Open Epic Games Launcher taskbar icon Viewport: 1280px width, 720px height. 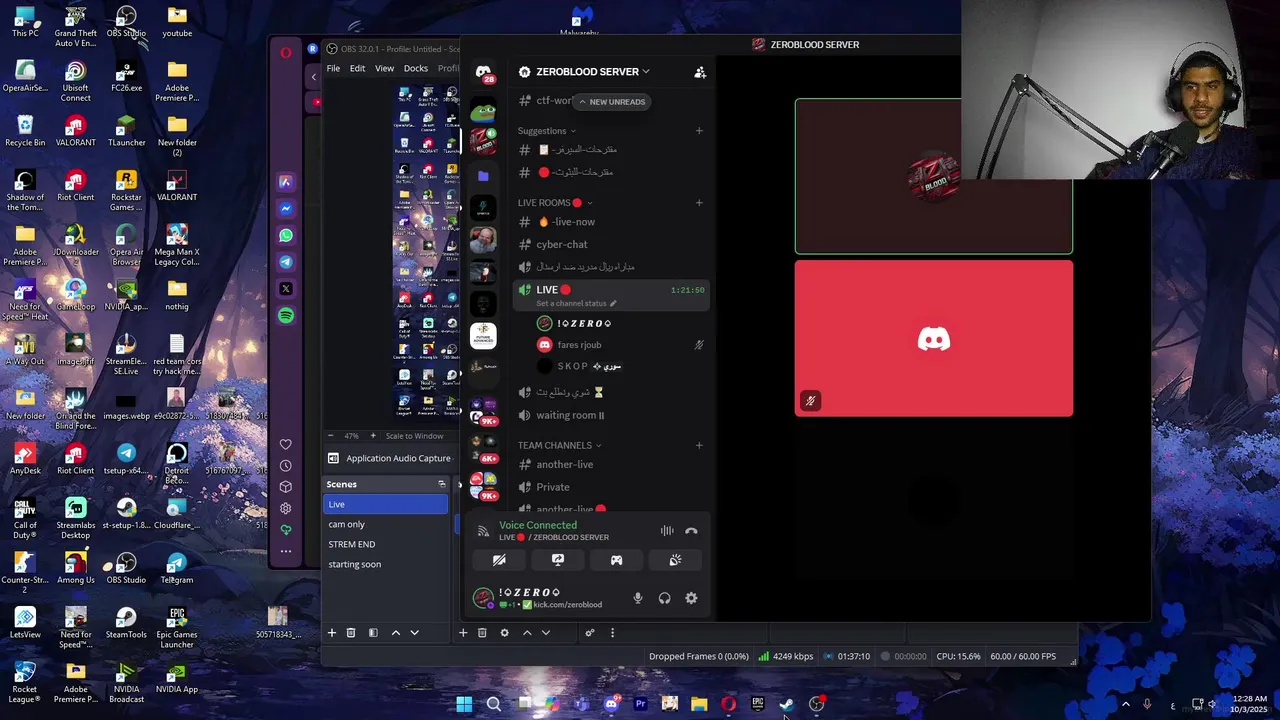[758, 704]
